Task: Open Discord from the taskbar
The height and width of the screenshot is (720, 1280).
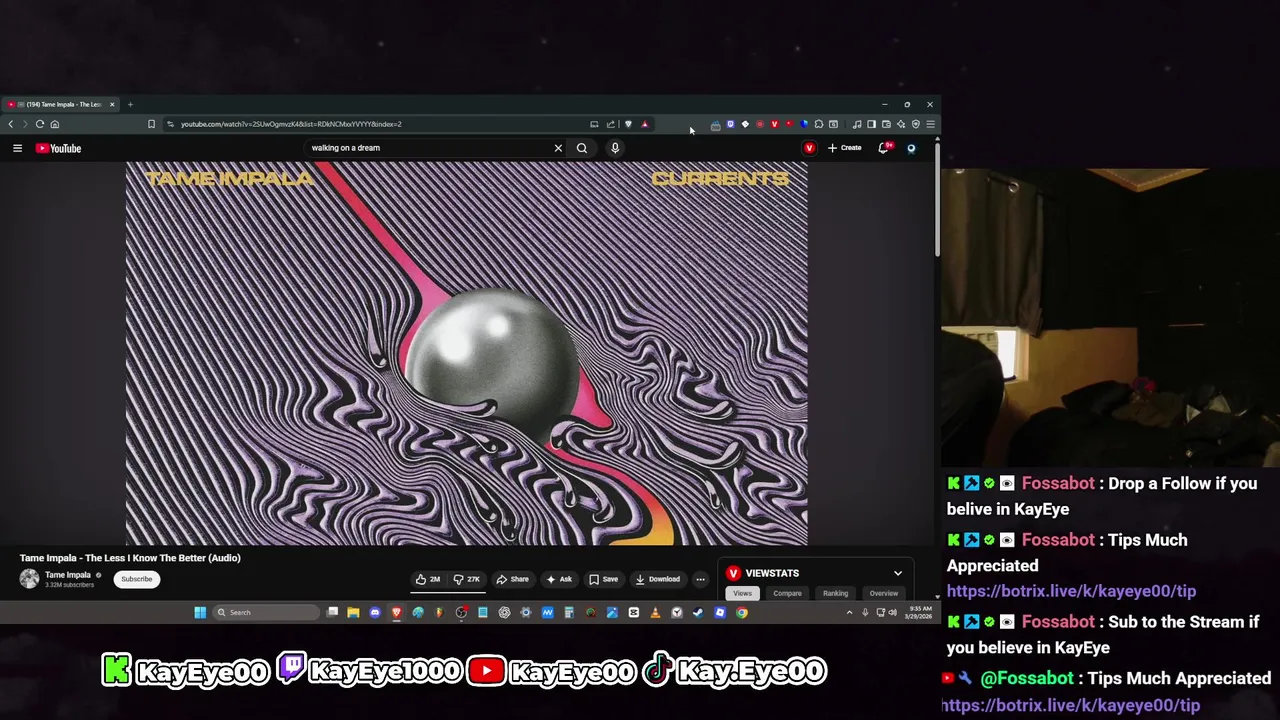Action: tap(375, 612)
